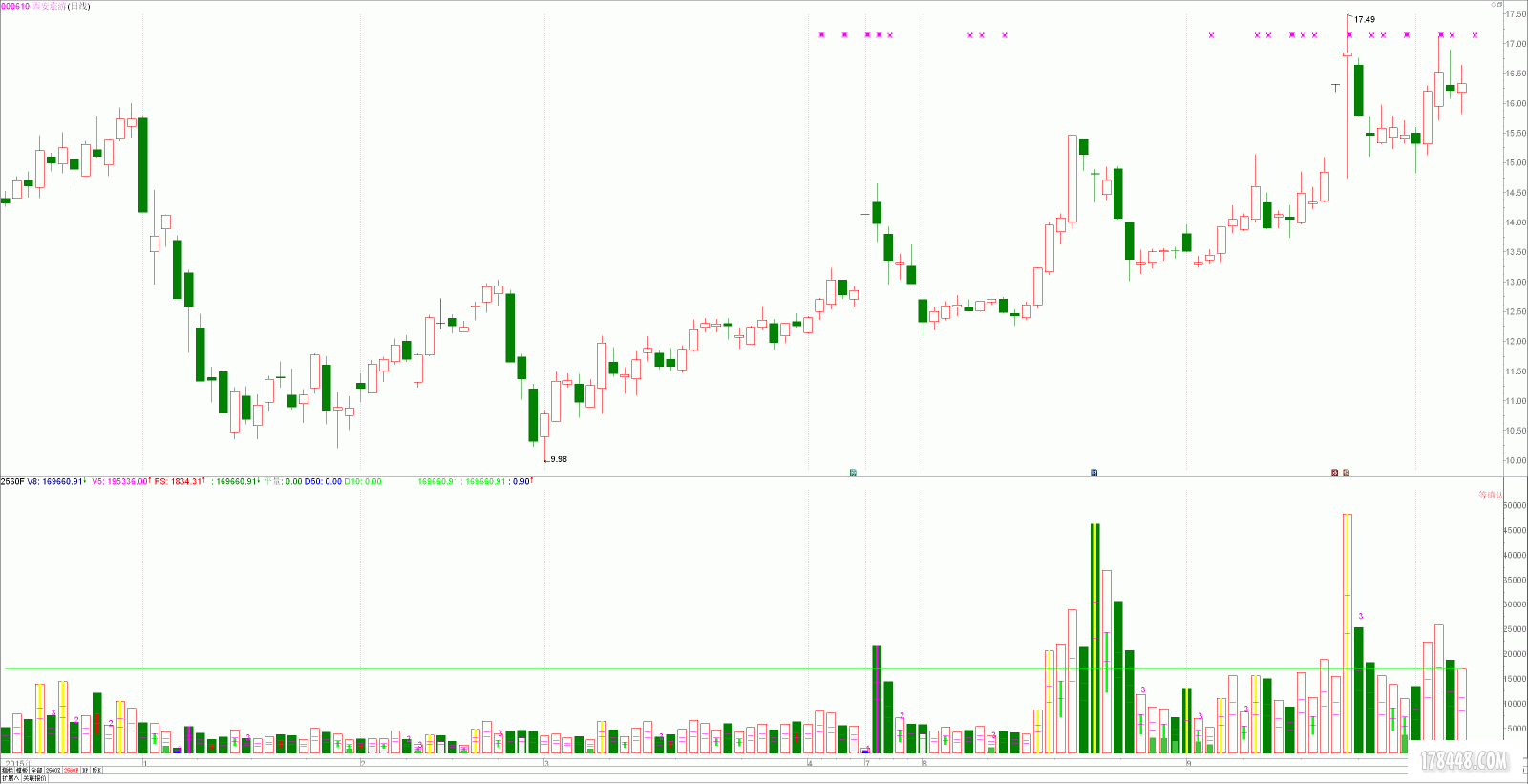
Task: Click the small diamond icon at the top-right corner
Action: (1495, 5)
